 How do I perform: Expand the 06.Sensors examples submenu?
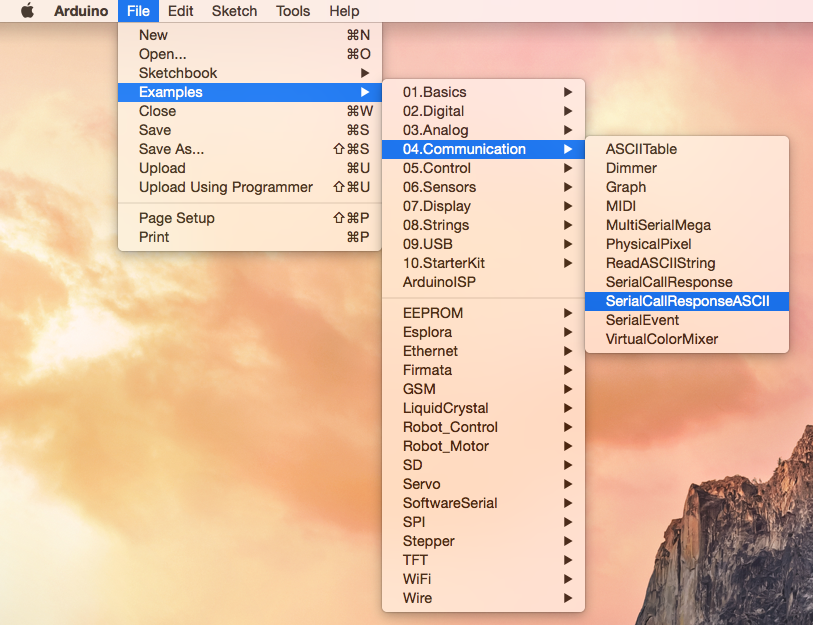[x=483, y=187]
